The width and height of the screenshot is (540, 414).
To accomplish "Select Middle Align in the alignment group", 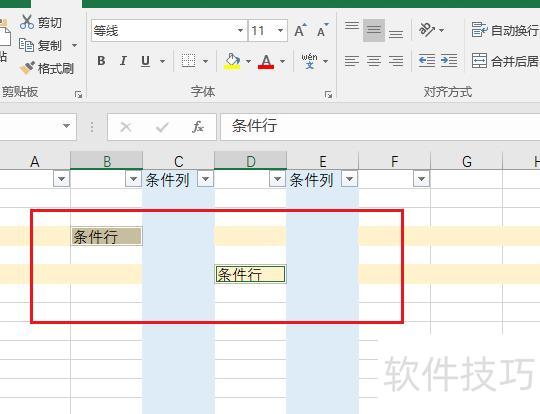I will pyautogui.click(x=374, y=30).
